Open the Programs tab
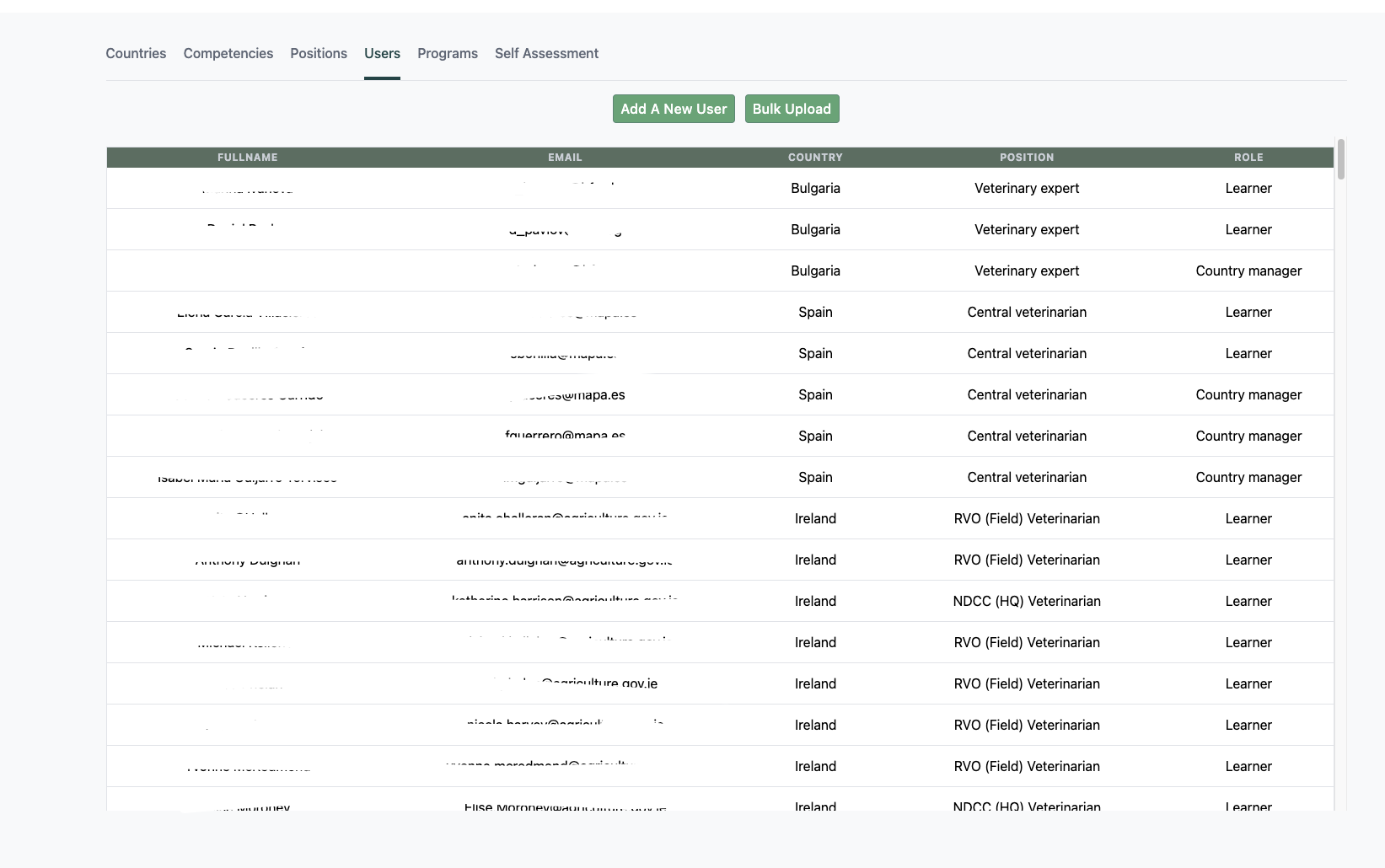Screen dimensions: 1385x868 [x=448, y=53]
